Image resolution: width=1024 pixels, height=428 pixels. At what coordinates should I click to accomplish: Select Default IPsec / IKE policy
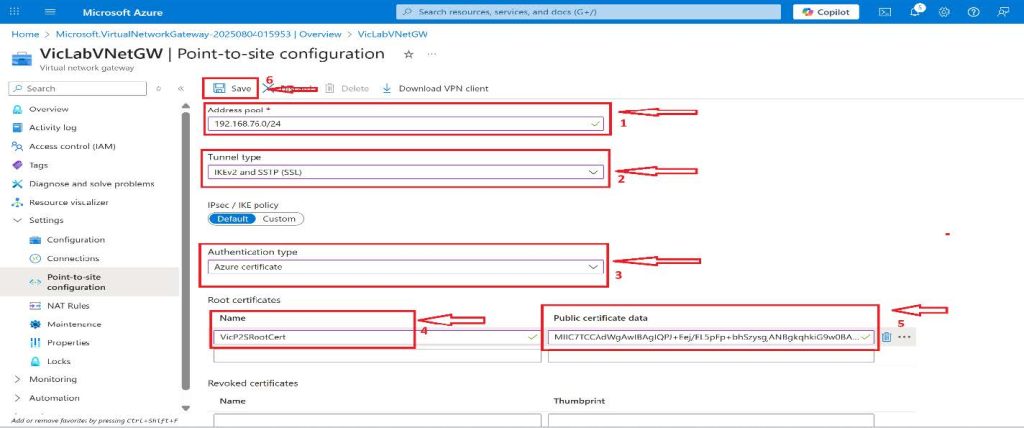[x=231, y=218]
